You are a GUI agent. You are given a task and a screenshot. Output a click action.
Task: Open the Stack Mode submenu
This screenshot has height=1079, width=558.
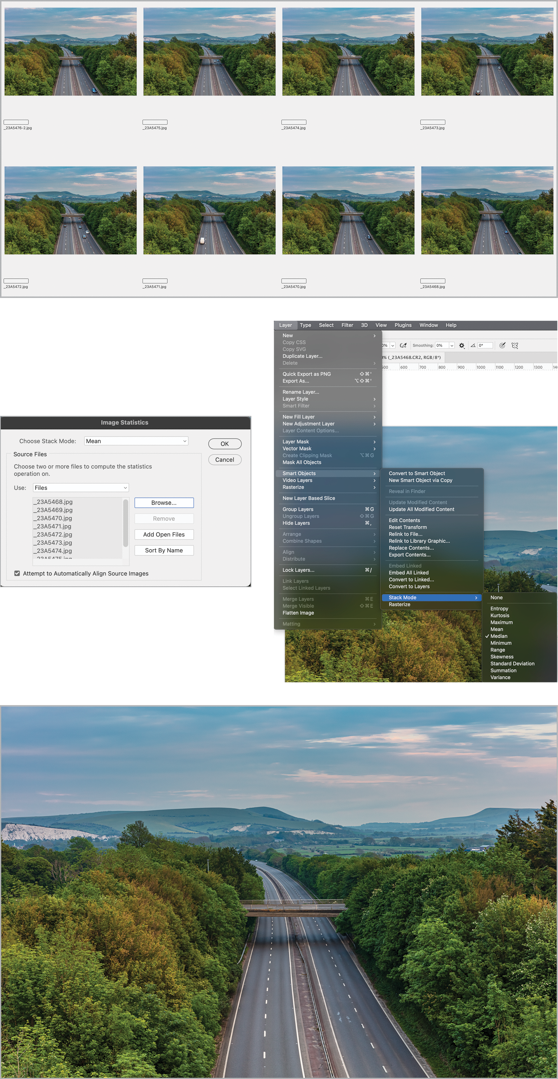pyautogui.click(x=432, y=597)
